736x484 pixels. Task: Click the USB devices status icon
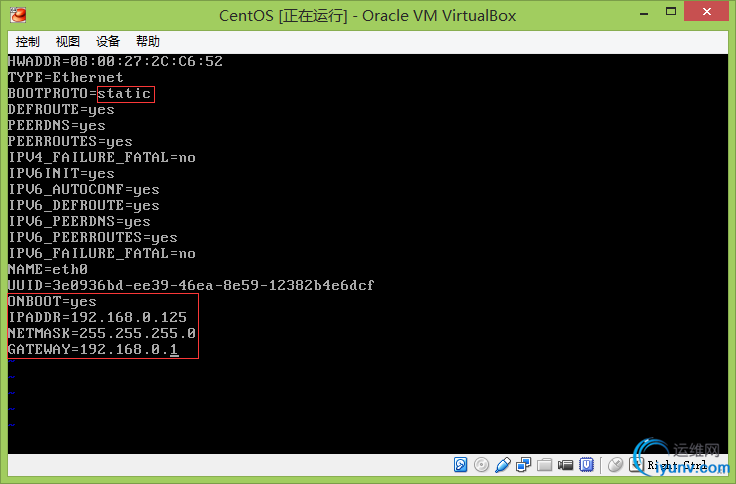click(x=503, y=465)
